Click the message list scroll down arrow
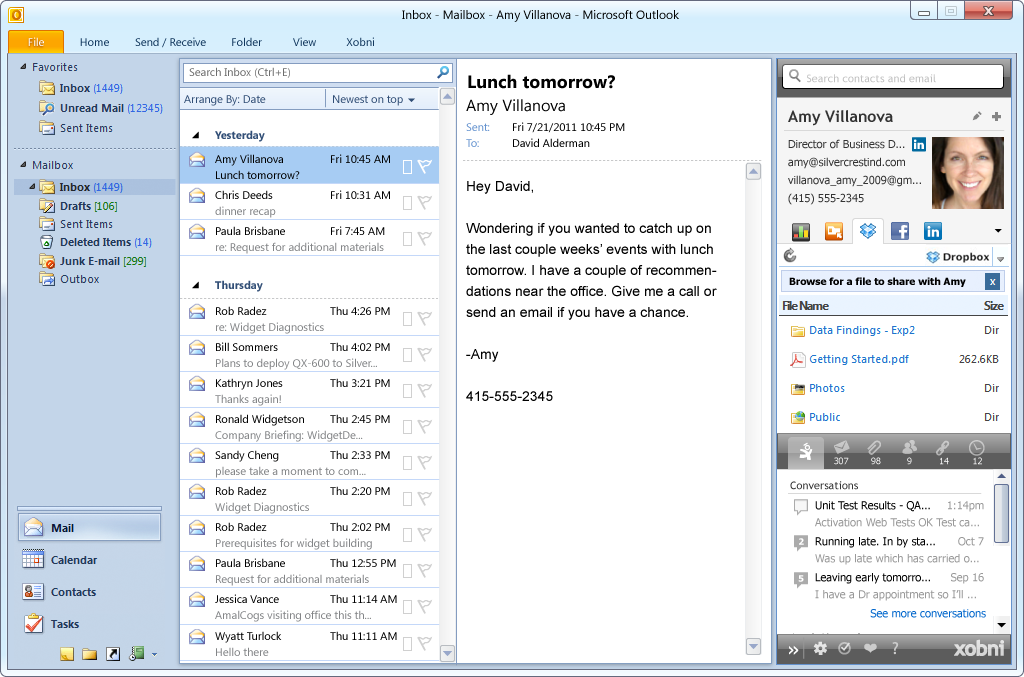1024x677 pixels. [x=447, y=653]
